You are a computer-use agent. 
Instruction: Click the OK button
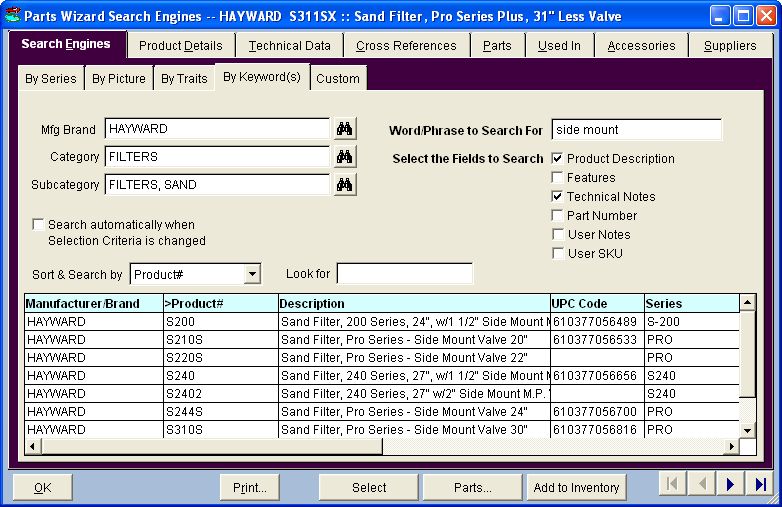42,487
